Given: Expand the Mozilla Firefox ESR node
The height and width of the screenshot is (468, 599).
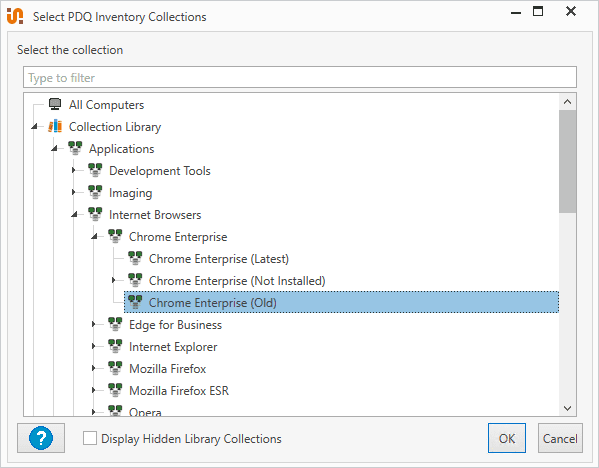Looking at the screenshot, I should (93, 390).
